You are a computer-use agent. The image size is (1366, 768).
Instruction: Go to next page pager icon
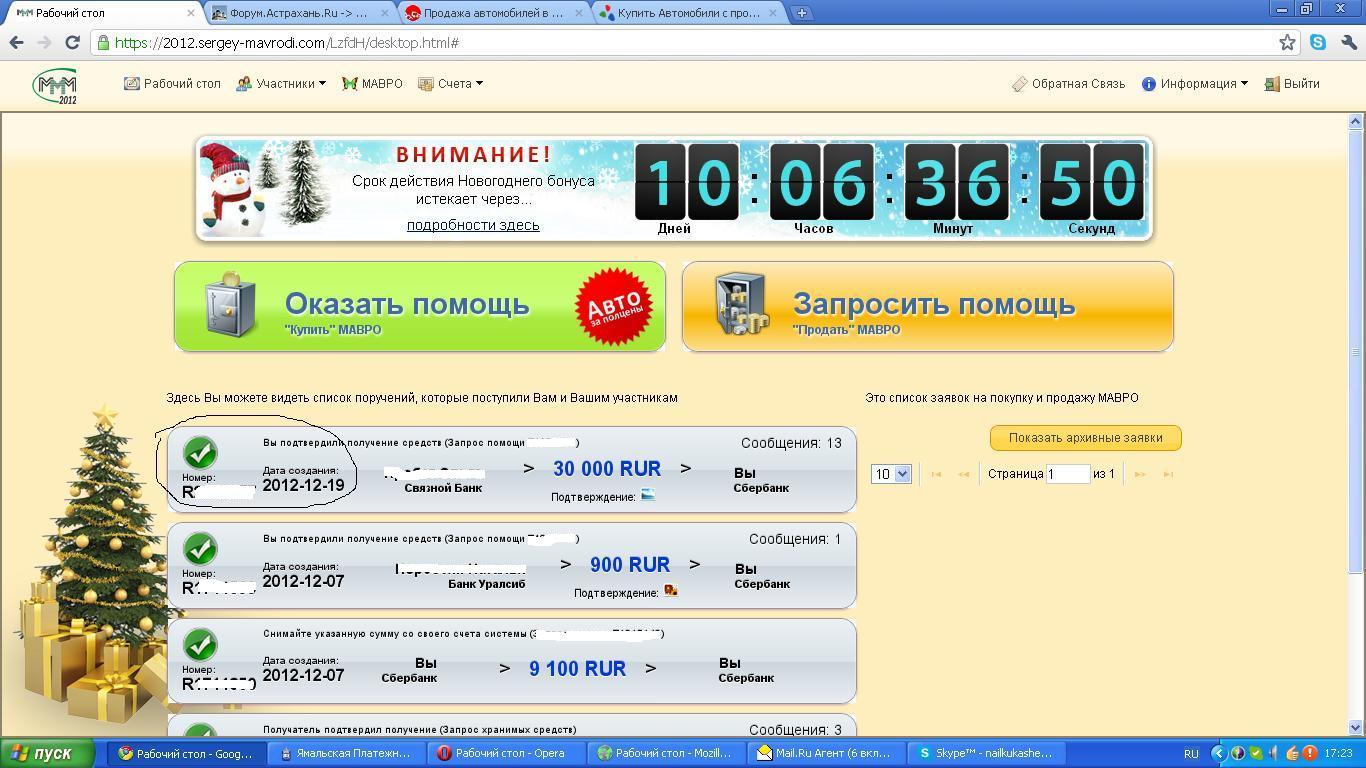click(x=1139, y=474)
